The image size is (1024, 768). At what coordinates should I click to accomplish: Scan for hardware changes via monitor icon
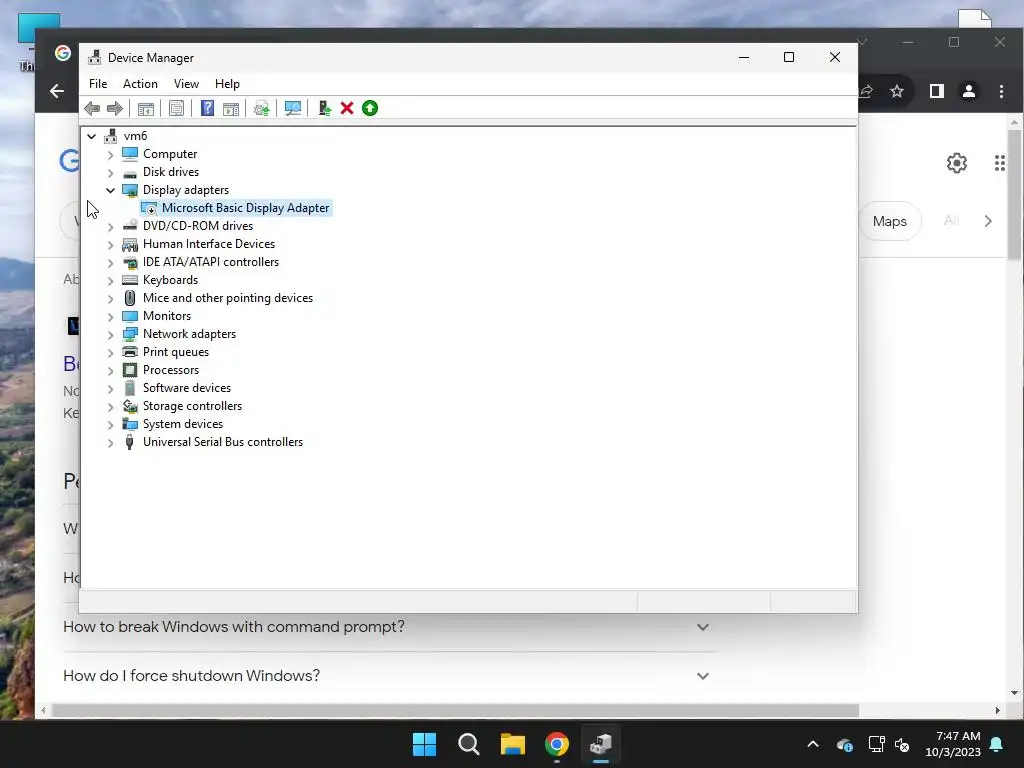(293, 108)
